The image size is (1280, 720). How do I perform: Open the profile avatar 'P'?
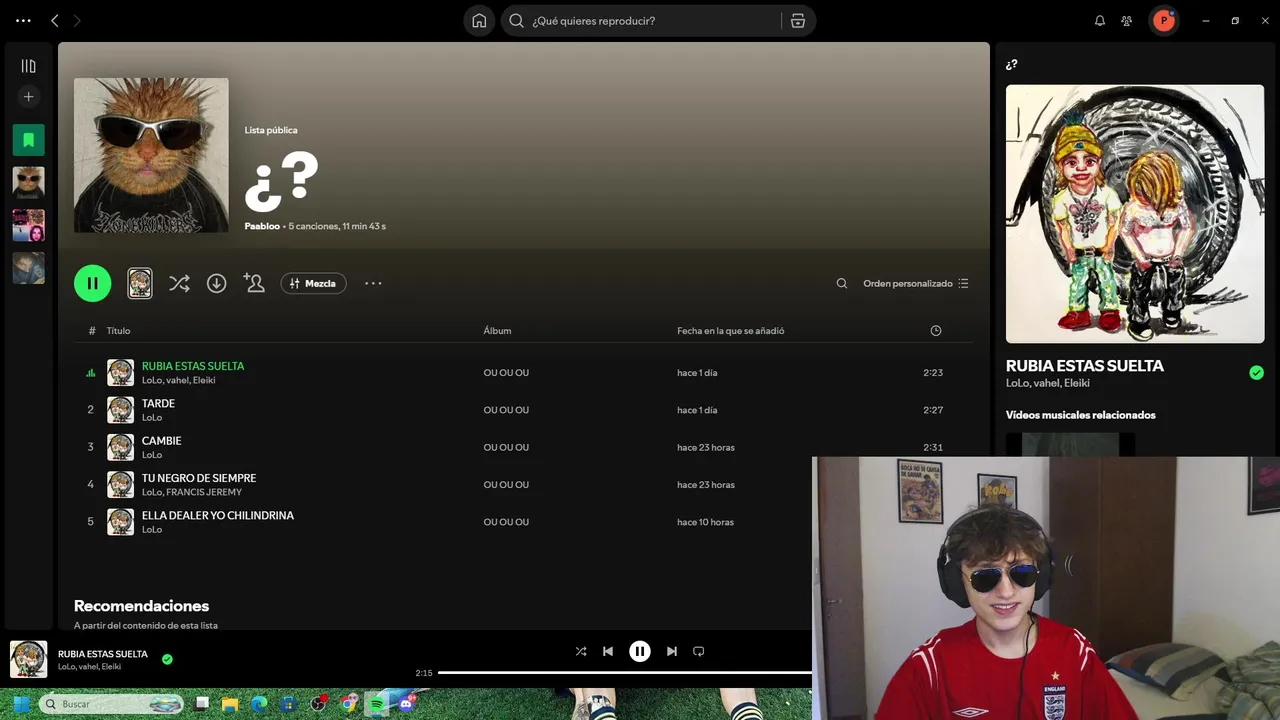[x=1163, y=20]
